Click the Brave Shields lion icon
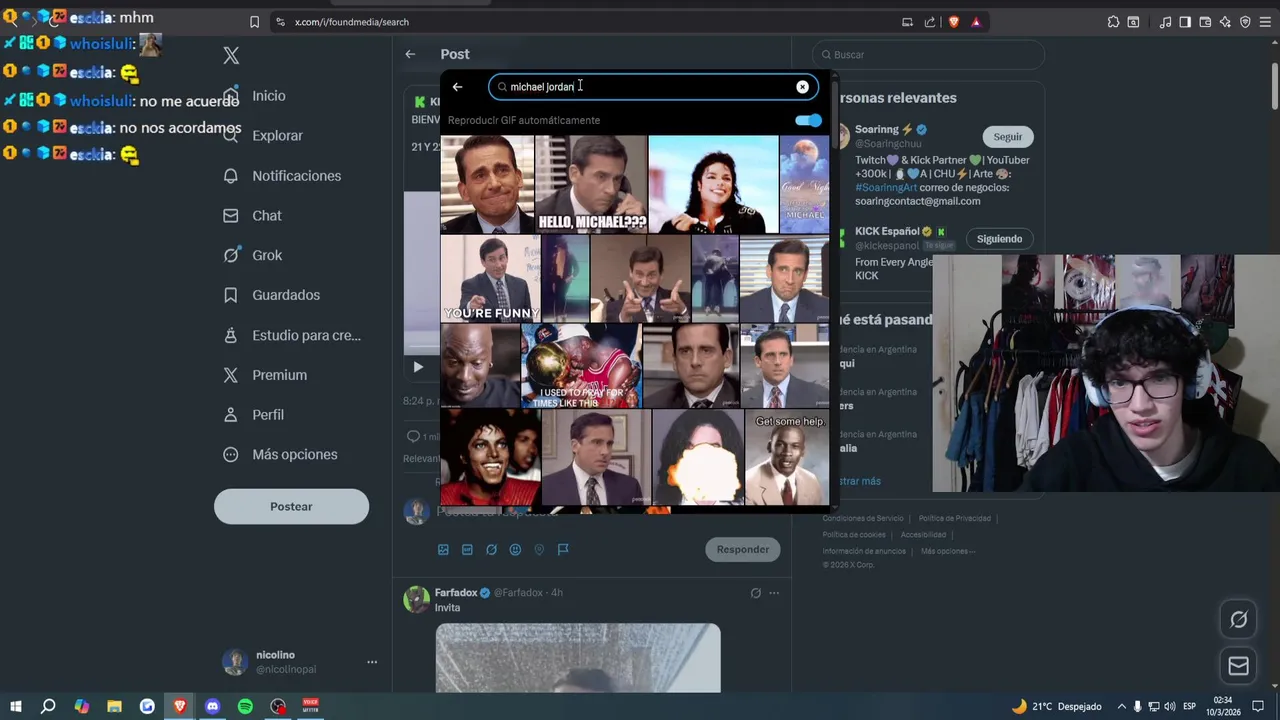 pos(953,22)
